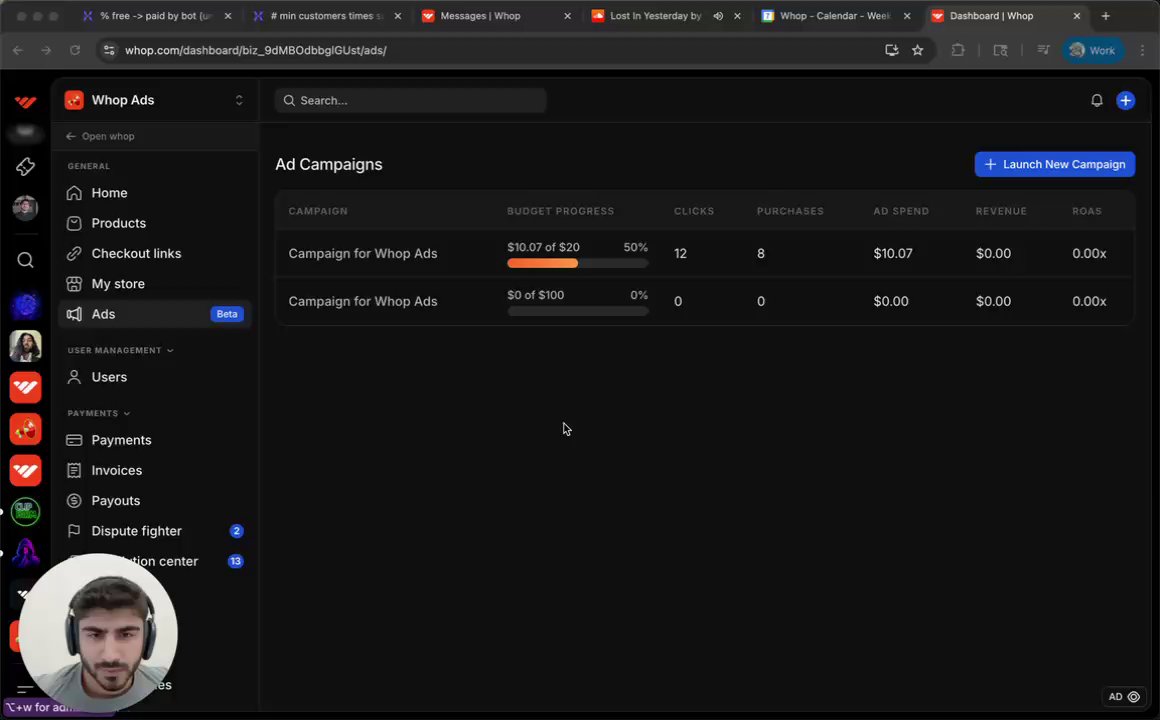Click the presenter webcam bubble
This screenshot has width=1160, height=720.
coord(98,633)
